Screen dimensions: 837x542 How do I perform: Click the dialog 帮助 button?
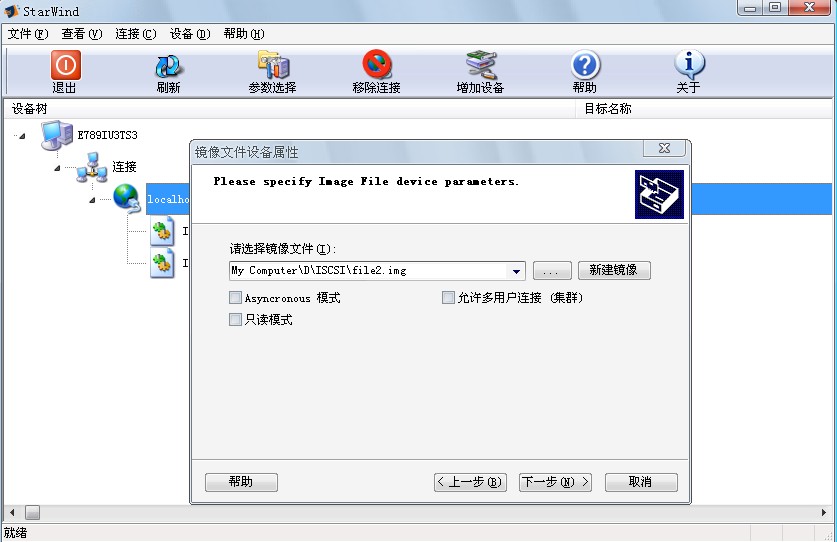click(x=241, y=482)
